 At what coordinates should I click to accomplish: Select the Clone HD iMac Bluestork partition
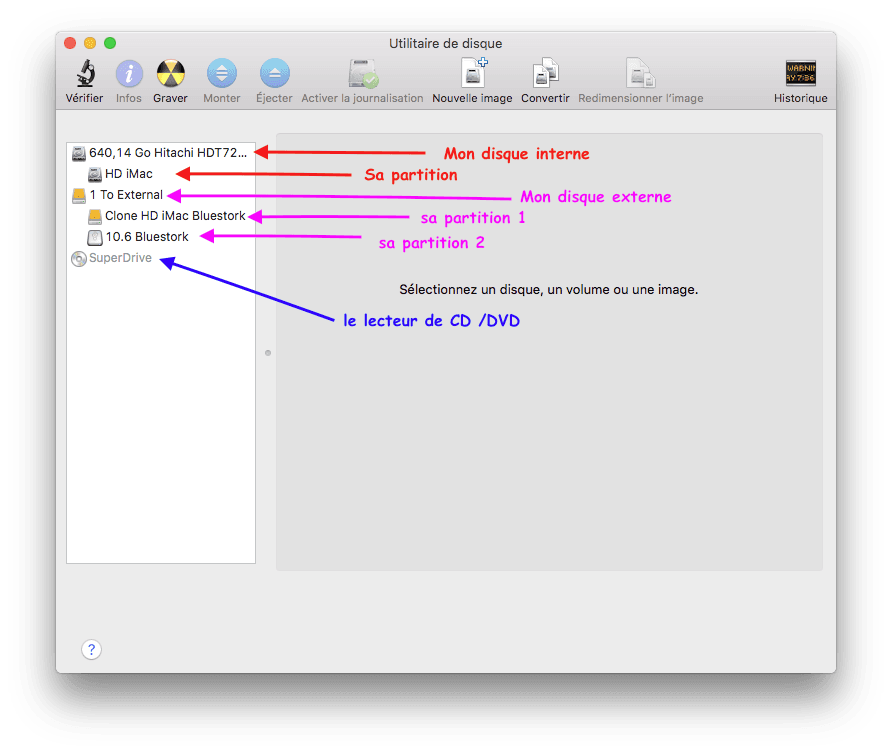tap(161, 216)
